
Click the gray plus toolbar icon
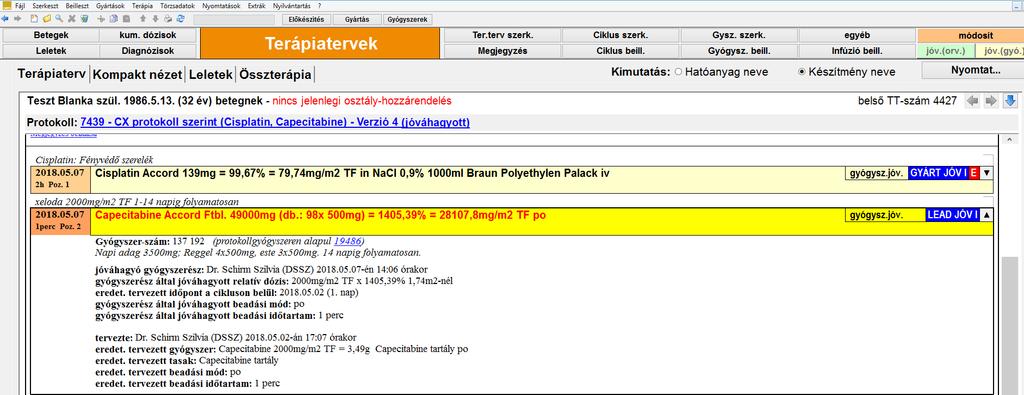pyautogui.click(x=101, y=19)
